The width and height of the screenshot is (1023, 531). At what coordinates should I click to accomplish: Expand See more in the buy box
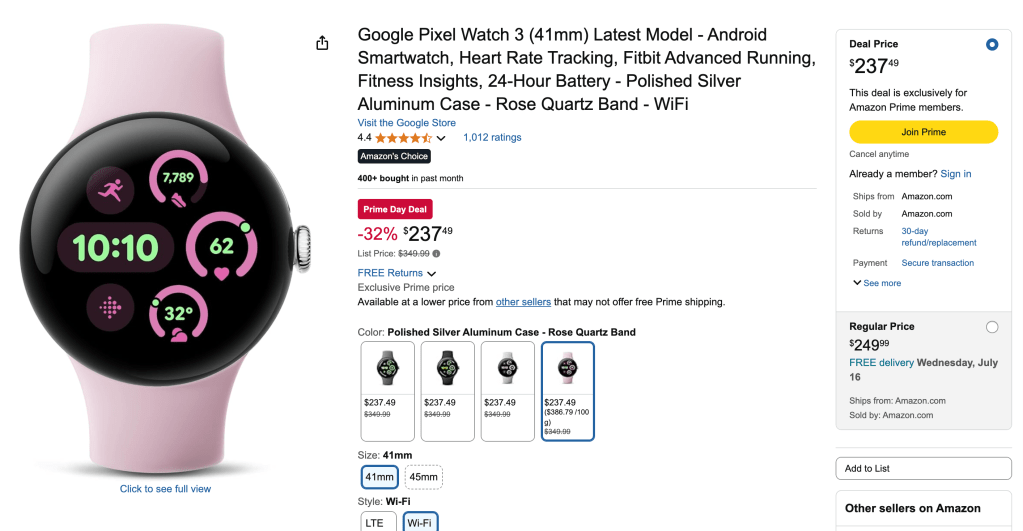tap(877, 283)
